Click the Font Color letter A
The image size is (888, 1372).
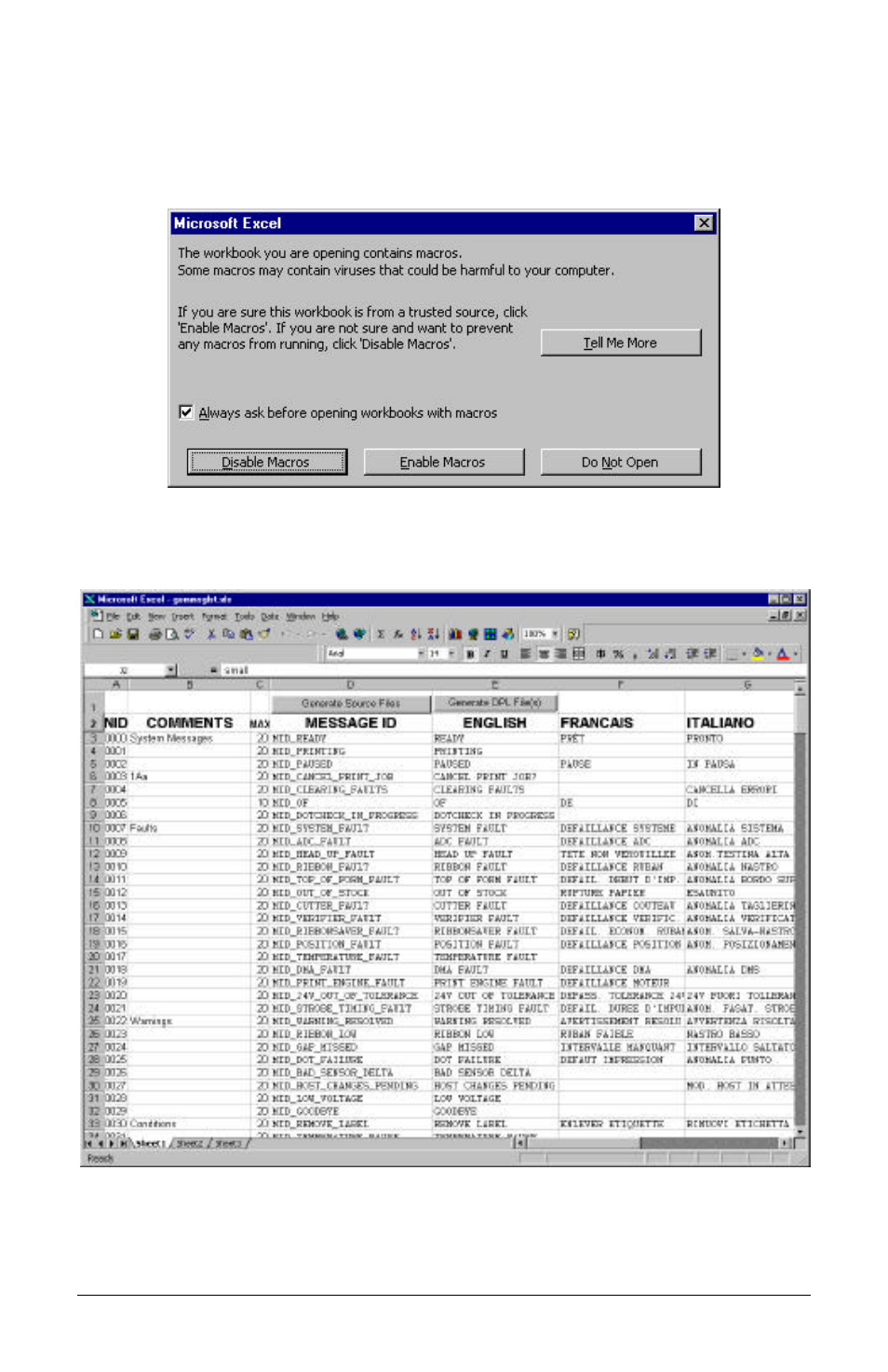pos(785,654)
